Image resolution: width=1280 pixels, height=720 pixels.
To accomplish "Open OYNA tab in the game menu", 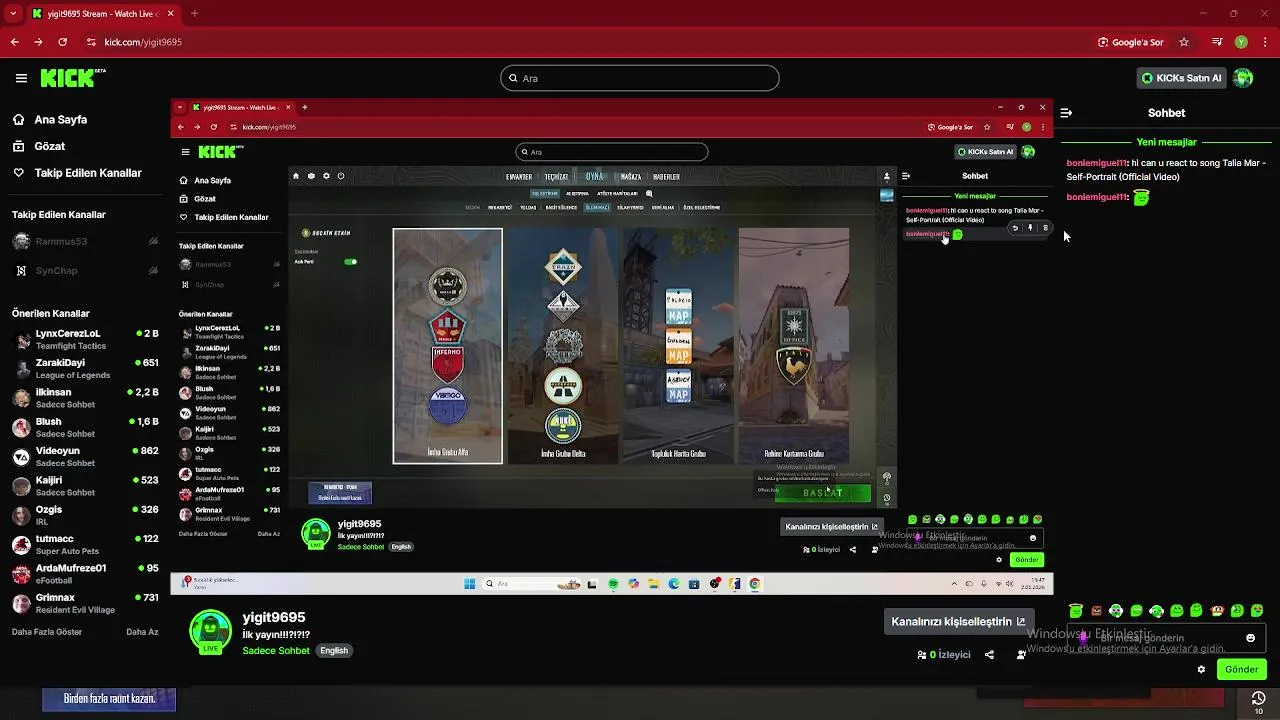I will (595, 177).
